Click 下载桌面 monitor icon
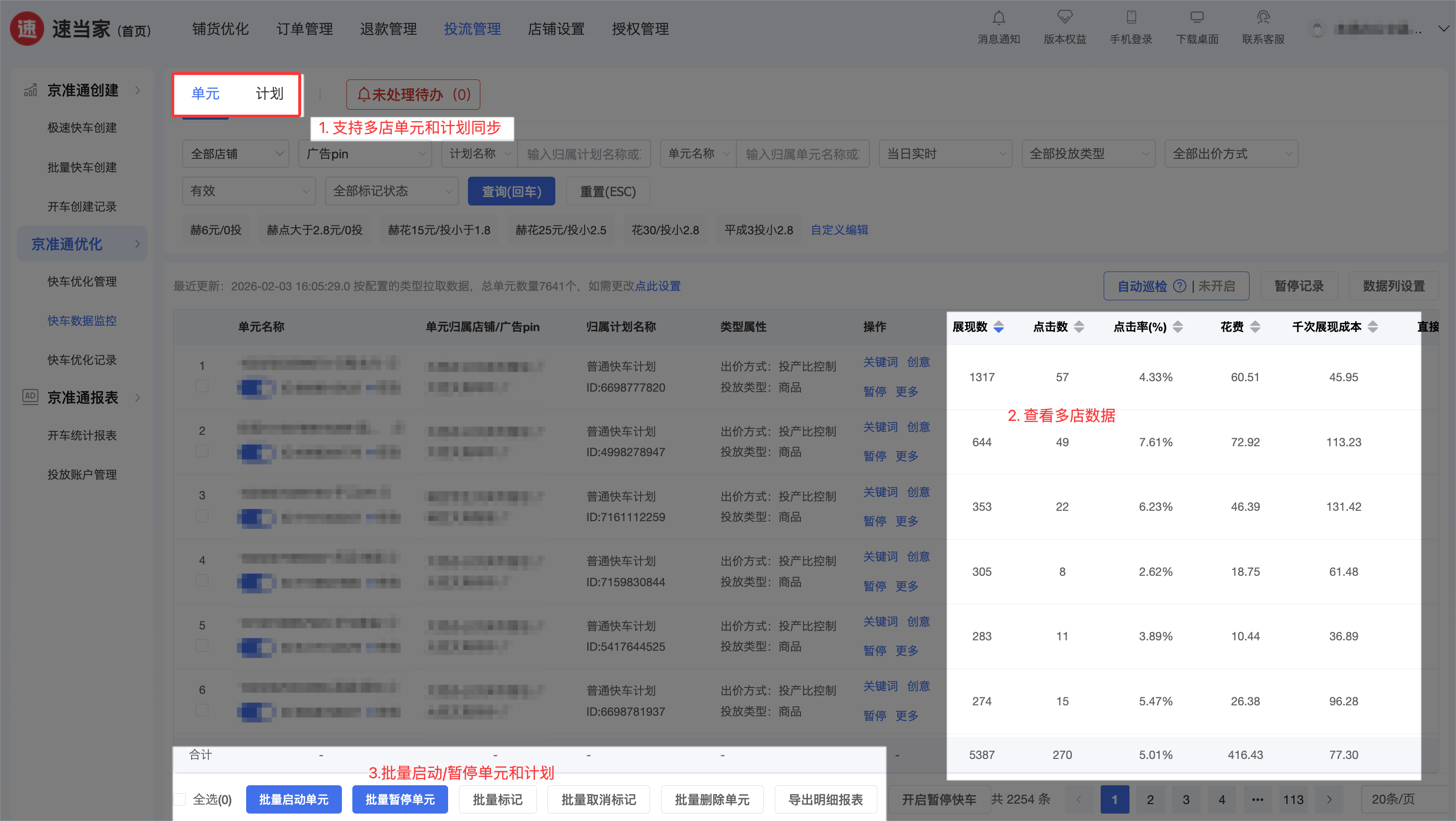 click(x=1196, y=18)
